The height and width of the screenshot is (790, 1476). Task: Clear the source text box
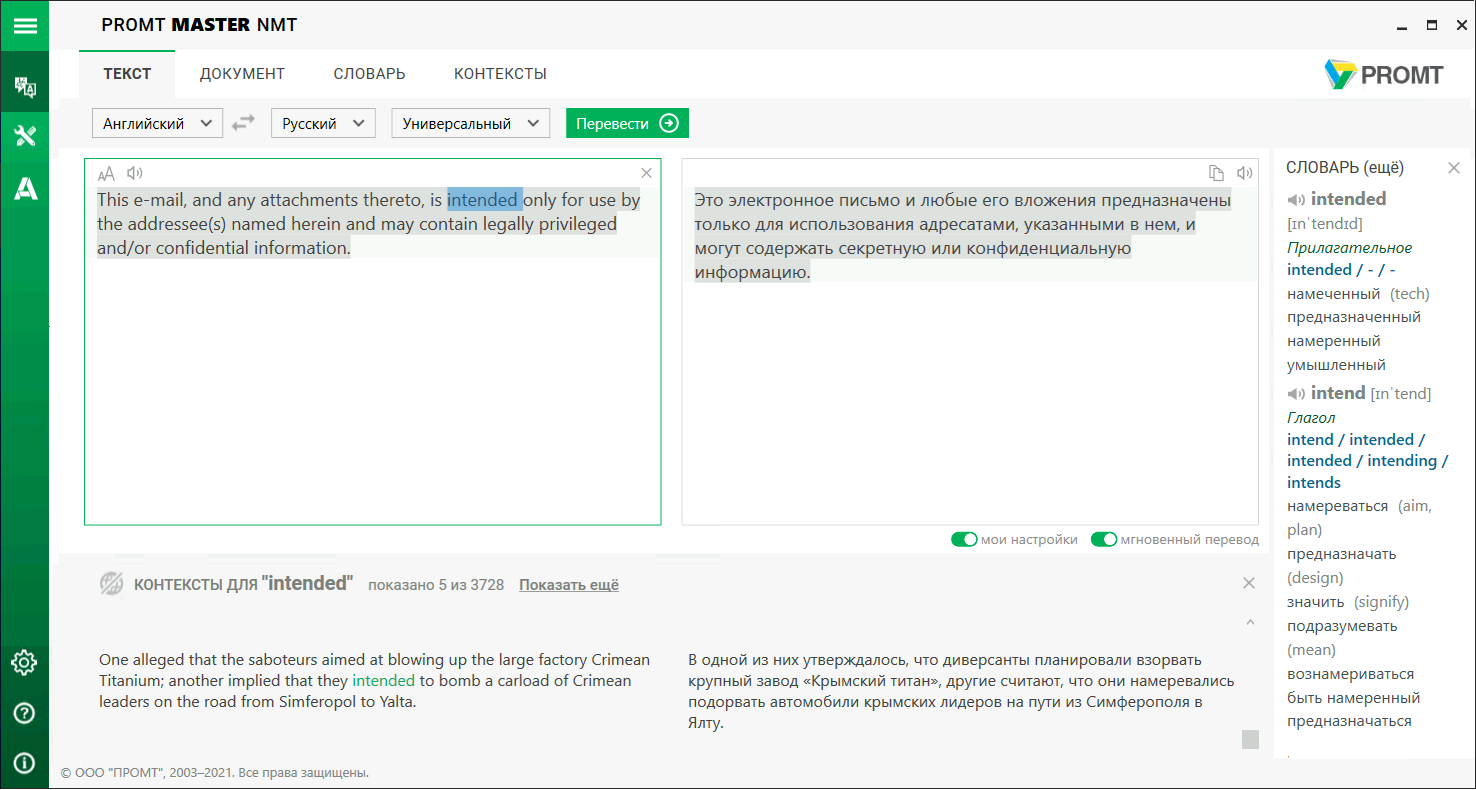click(x=646, y=173)
